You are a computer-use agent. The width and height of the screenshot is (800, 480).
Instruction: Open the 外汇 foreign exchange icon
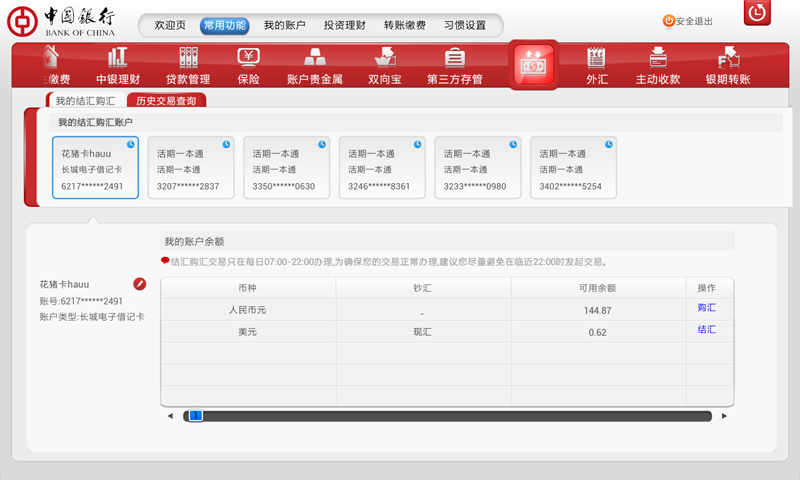597,65
